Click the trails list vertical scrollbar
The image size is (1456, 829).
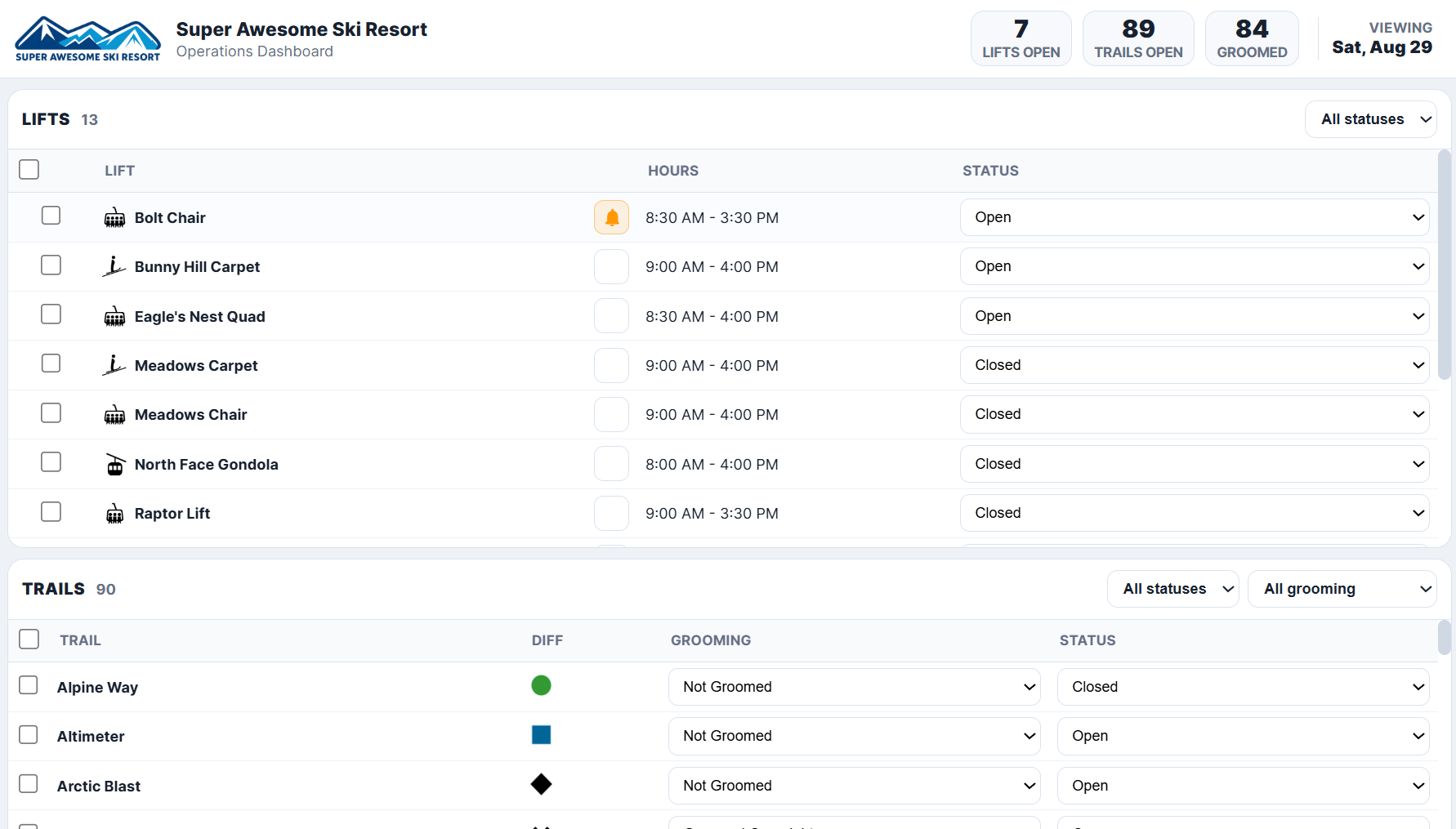(1445, 637)
